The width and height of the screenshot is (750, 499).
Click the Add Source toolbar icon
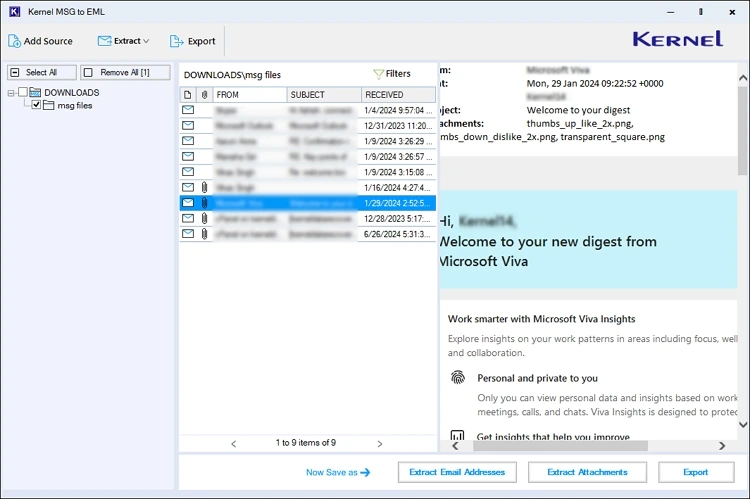(x=15, y=41)
